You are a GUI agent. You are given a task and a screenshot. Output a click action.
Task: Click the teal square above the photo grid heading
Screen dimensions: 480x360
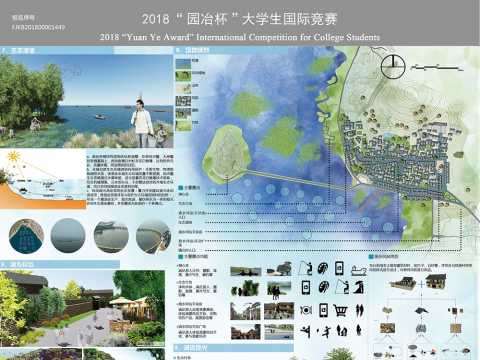point(181,256)
